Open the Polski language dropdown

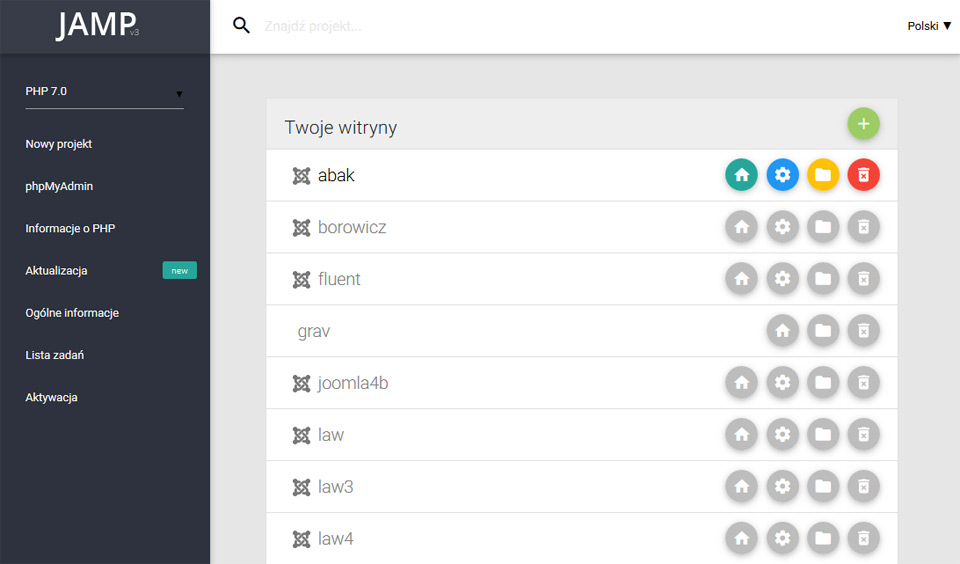coord(929,26)
